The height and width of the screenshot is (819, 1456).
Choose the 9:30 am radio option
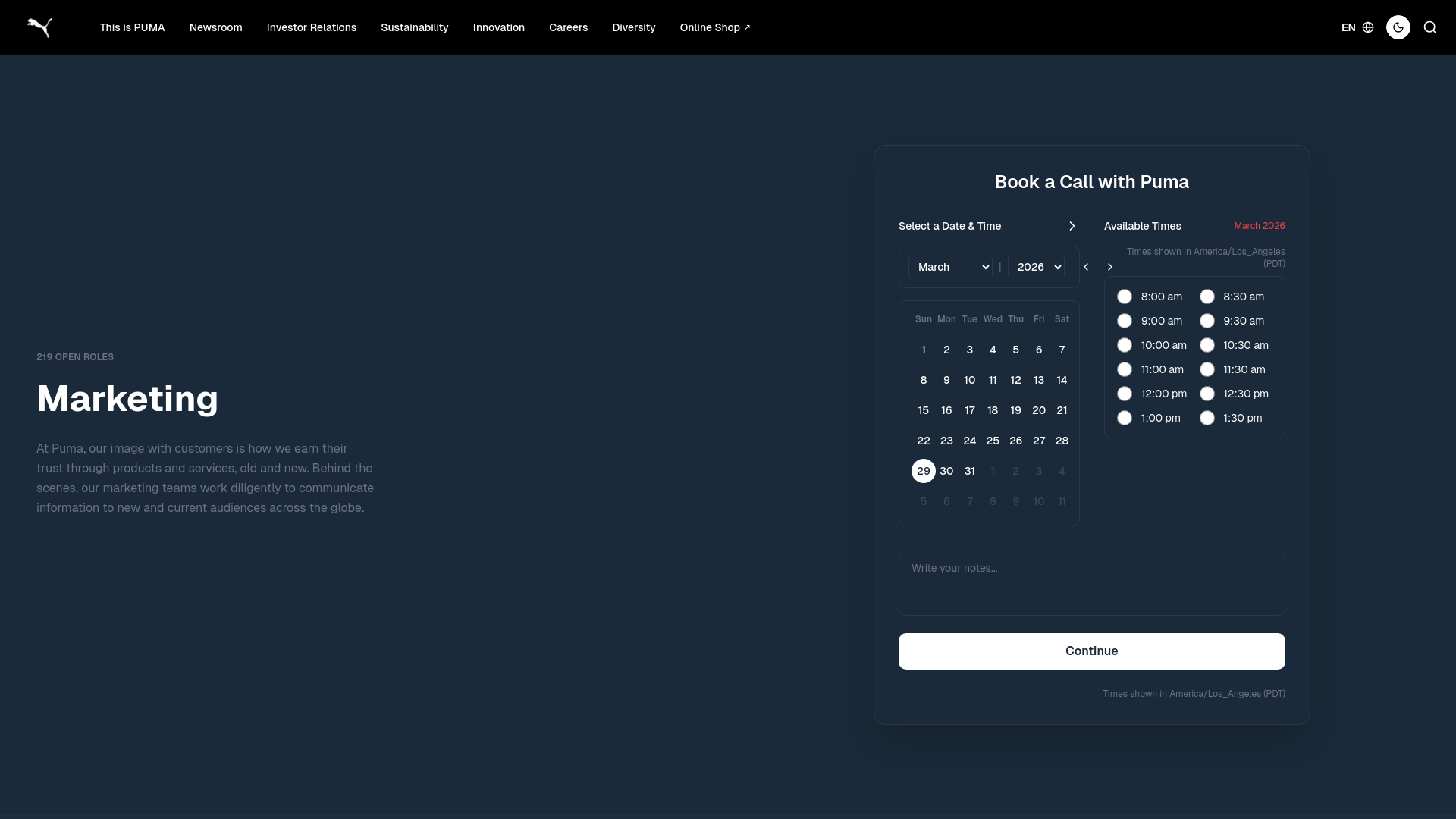tap(1207, 321)
